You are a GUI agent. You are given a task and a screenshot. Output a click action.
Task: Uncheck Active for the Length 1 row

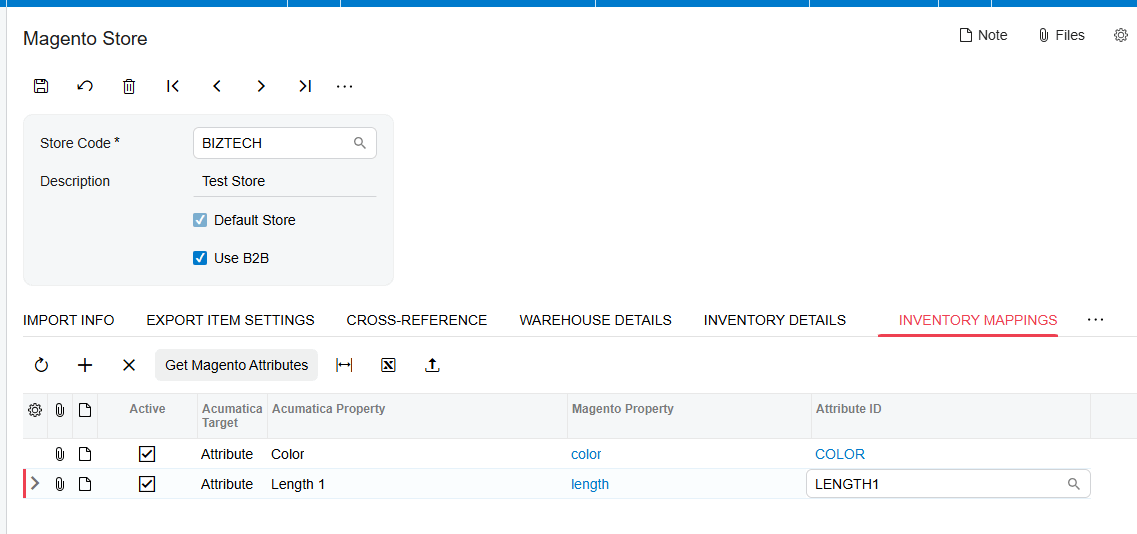tap(147, 484)
